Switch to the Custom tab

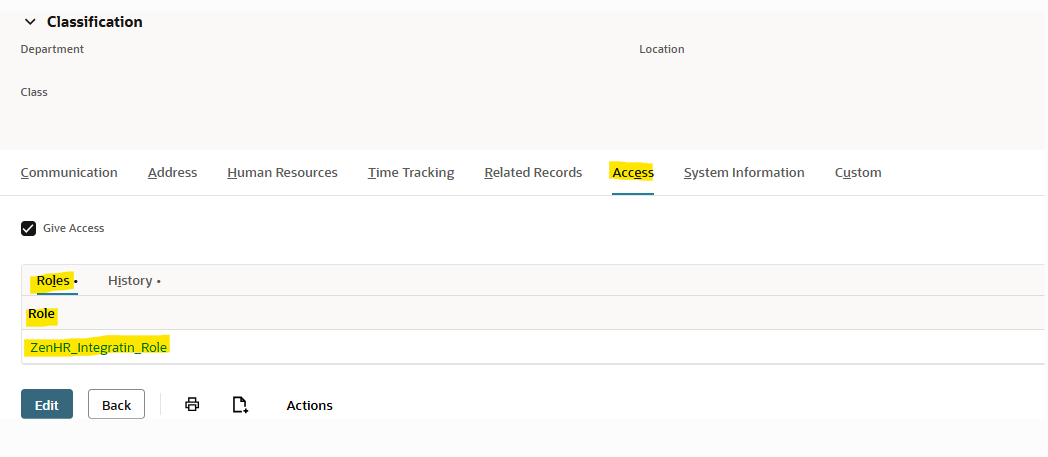coord(858,172)
